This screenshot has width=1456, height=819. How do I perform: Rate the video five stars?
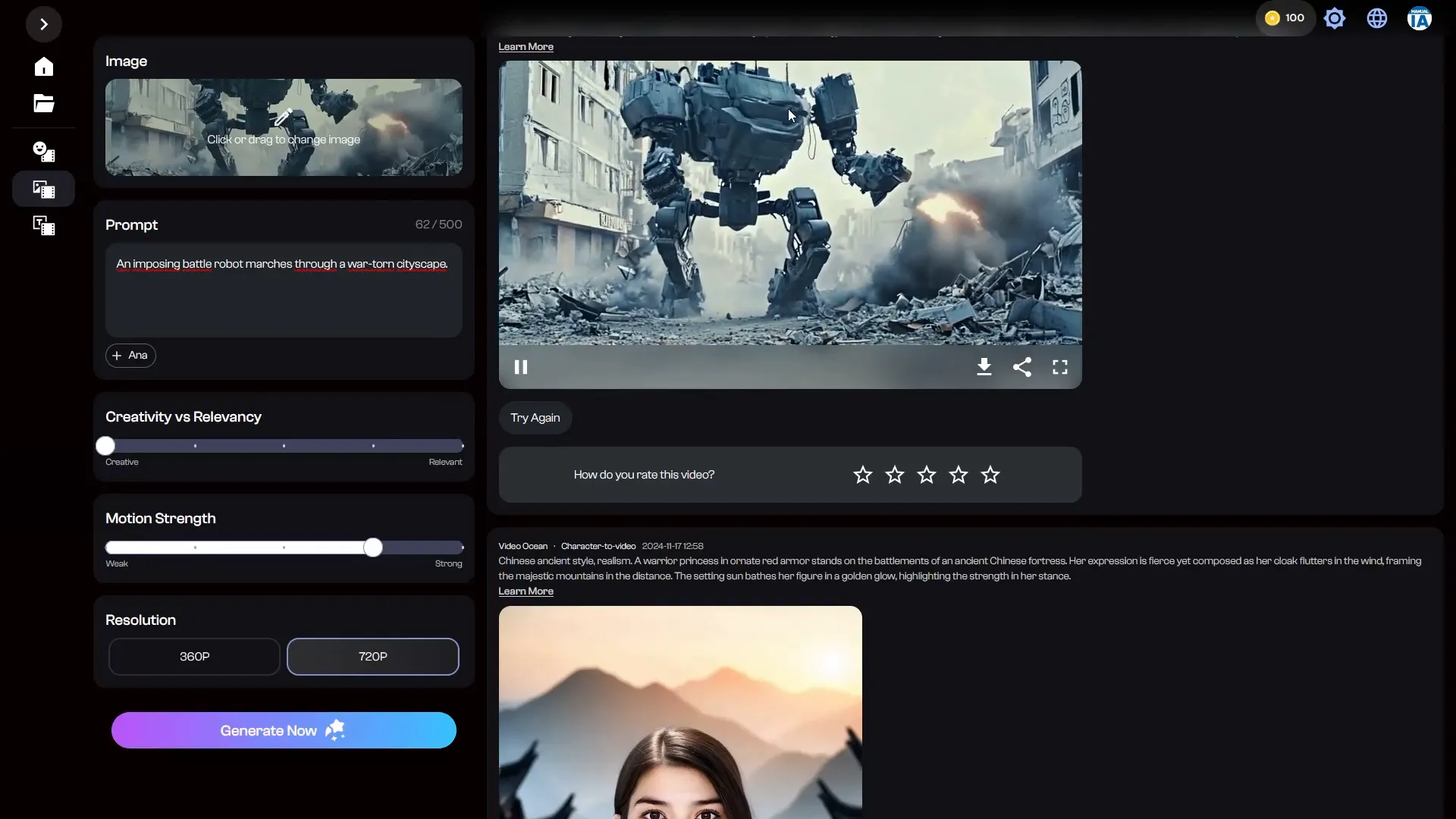[990, 475]
